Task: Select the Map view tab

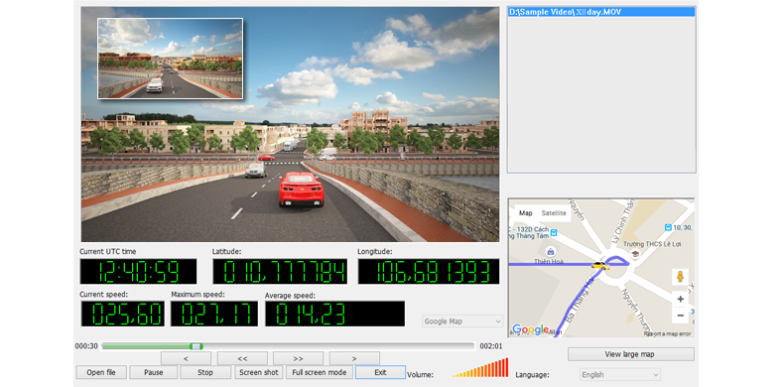Action: click(525, 213)
